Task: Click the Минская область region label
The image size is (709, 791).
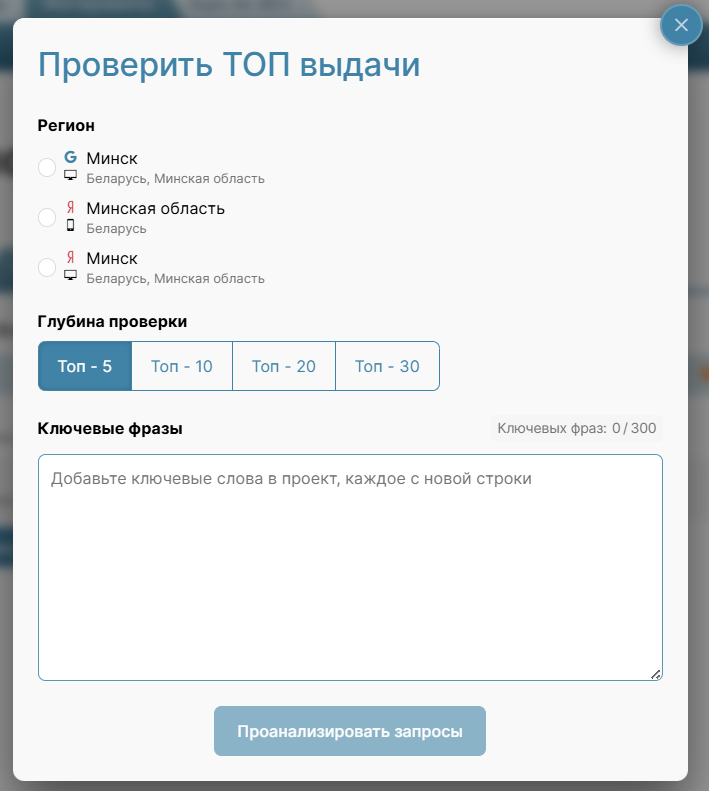Action: 155,208
